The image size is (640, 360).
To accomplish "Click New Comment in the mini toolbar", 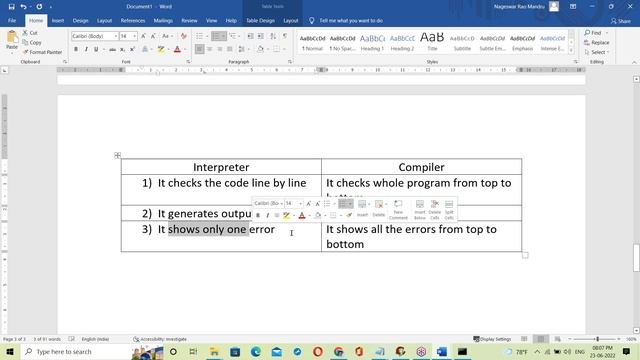I will [398, 209].
